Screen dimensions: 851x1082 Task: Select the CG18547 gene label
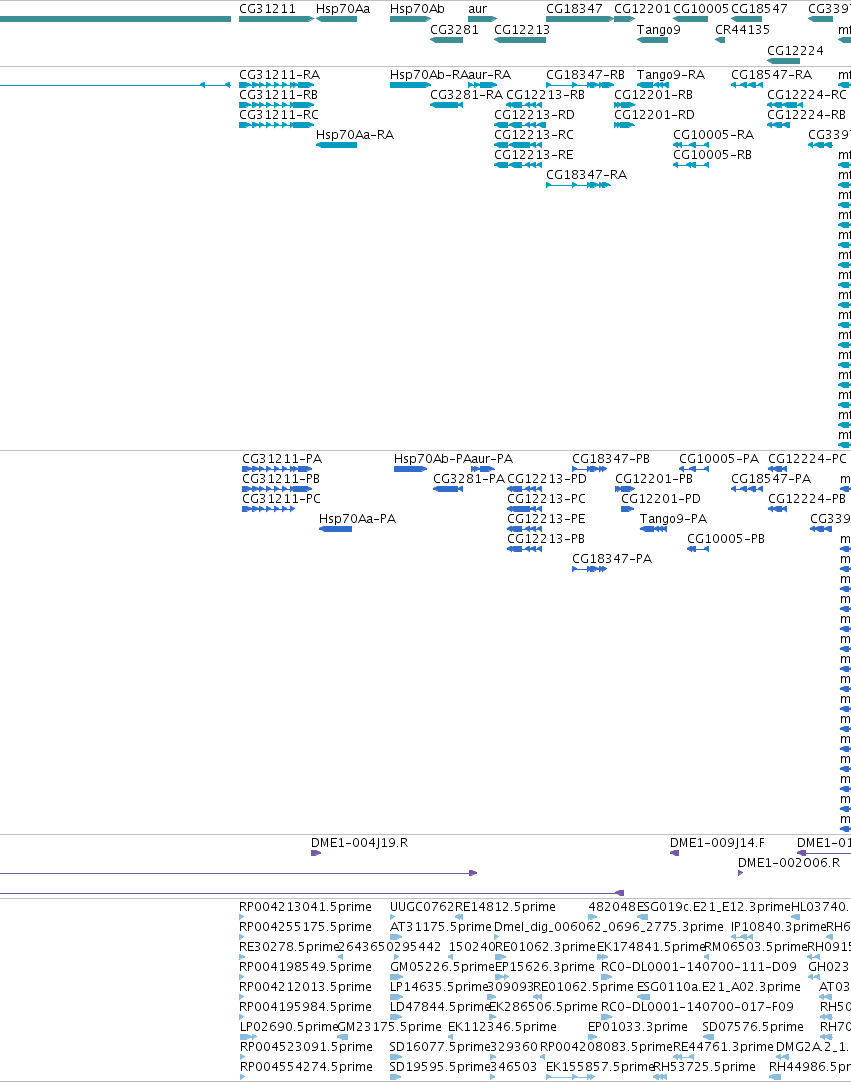[759, 9]
